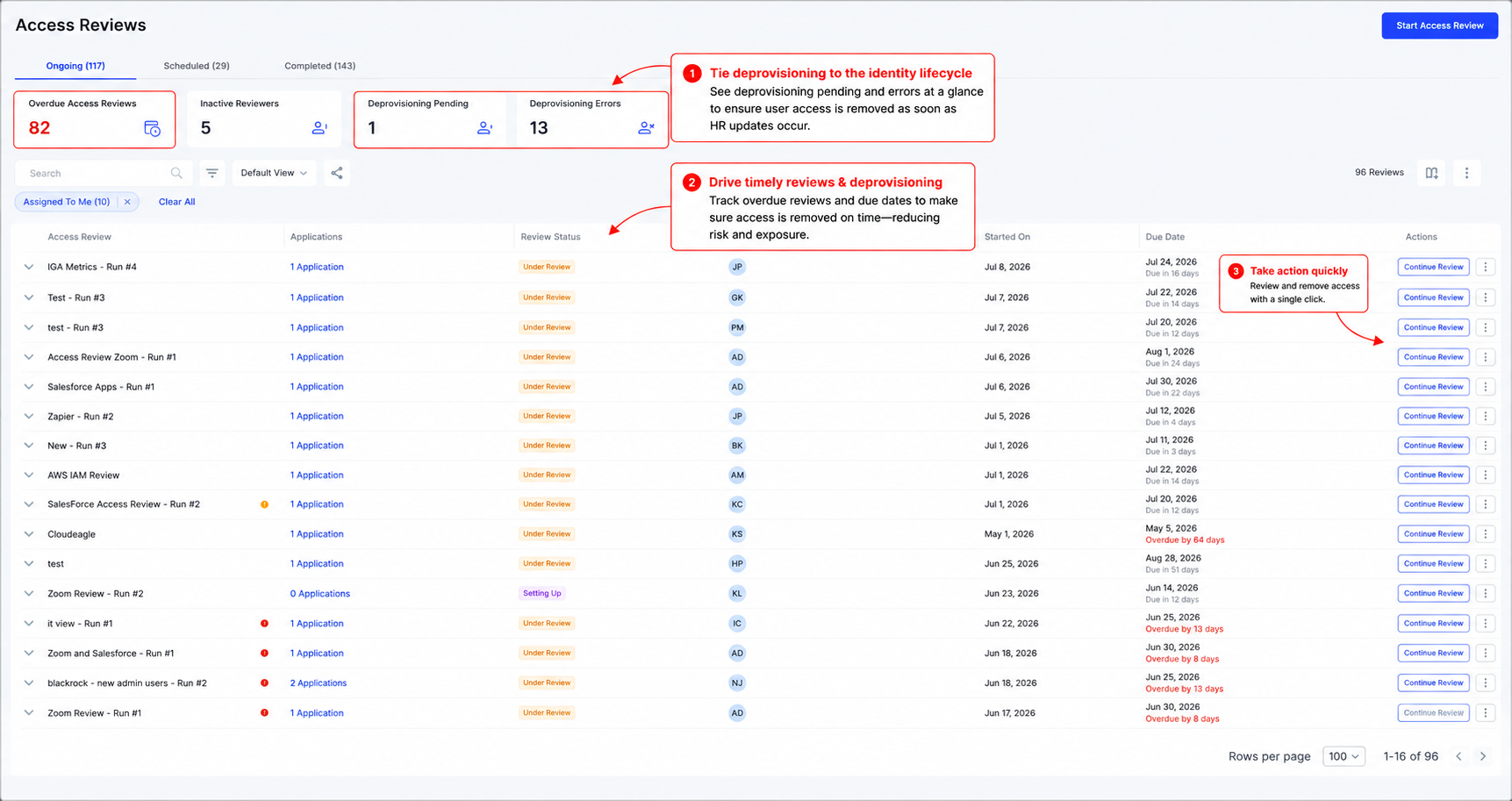Viewport: 1512px width, 801px height.
Task: Continue Review for Cloudeagle
Action: 1433,534
